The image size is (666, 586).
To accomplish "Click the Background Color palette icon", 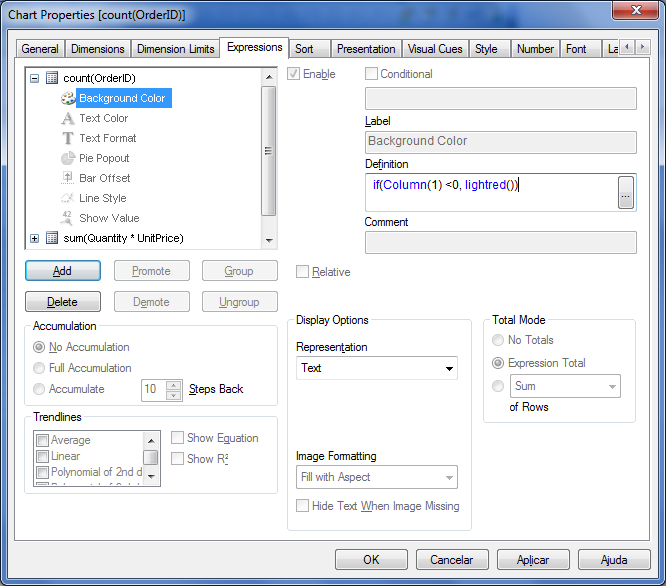I will pyautogui.click(x=68, y=98).
